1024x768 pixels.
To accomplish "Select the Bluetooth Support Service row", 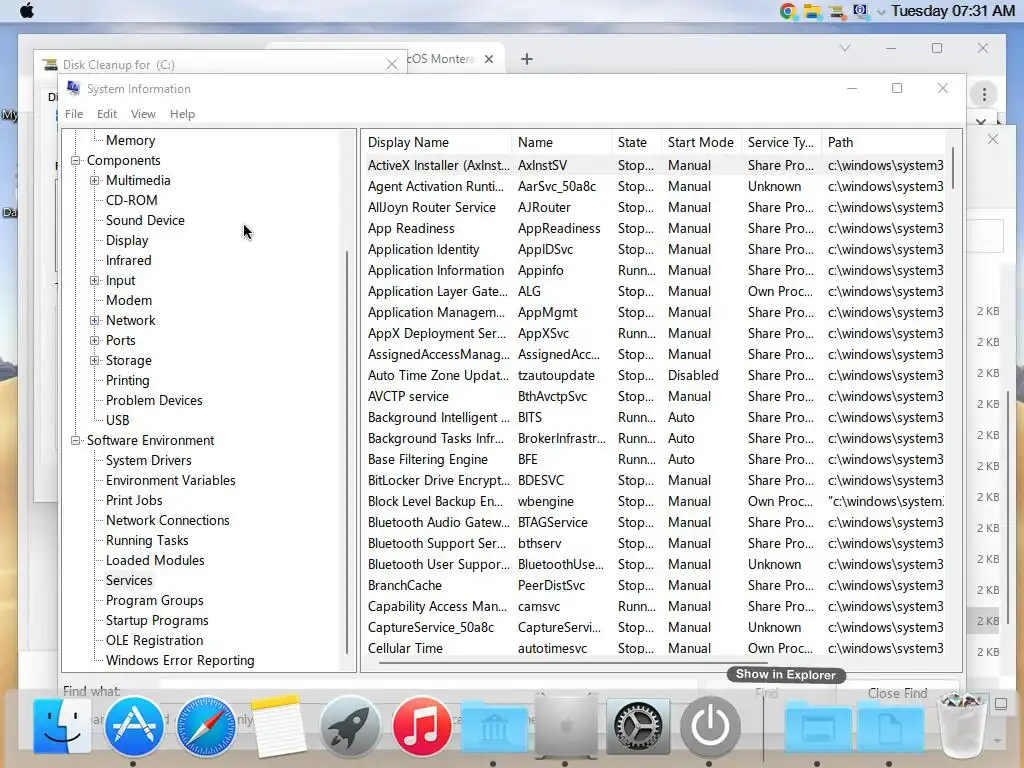I will [x=655, y=543].
